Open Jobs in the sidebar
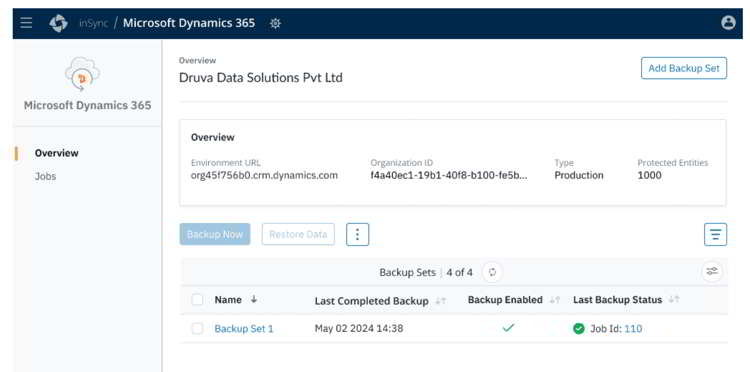Image resolution: width=750 pixels, height=372 pixels. (x=45, y=176)
